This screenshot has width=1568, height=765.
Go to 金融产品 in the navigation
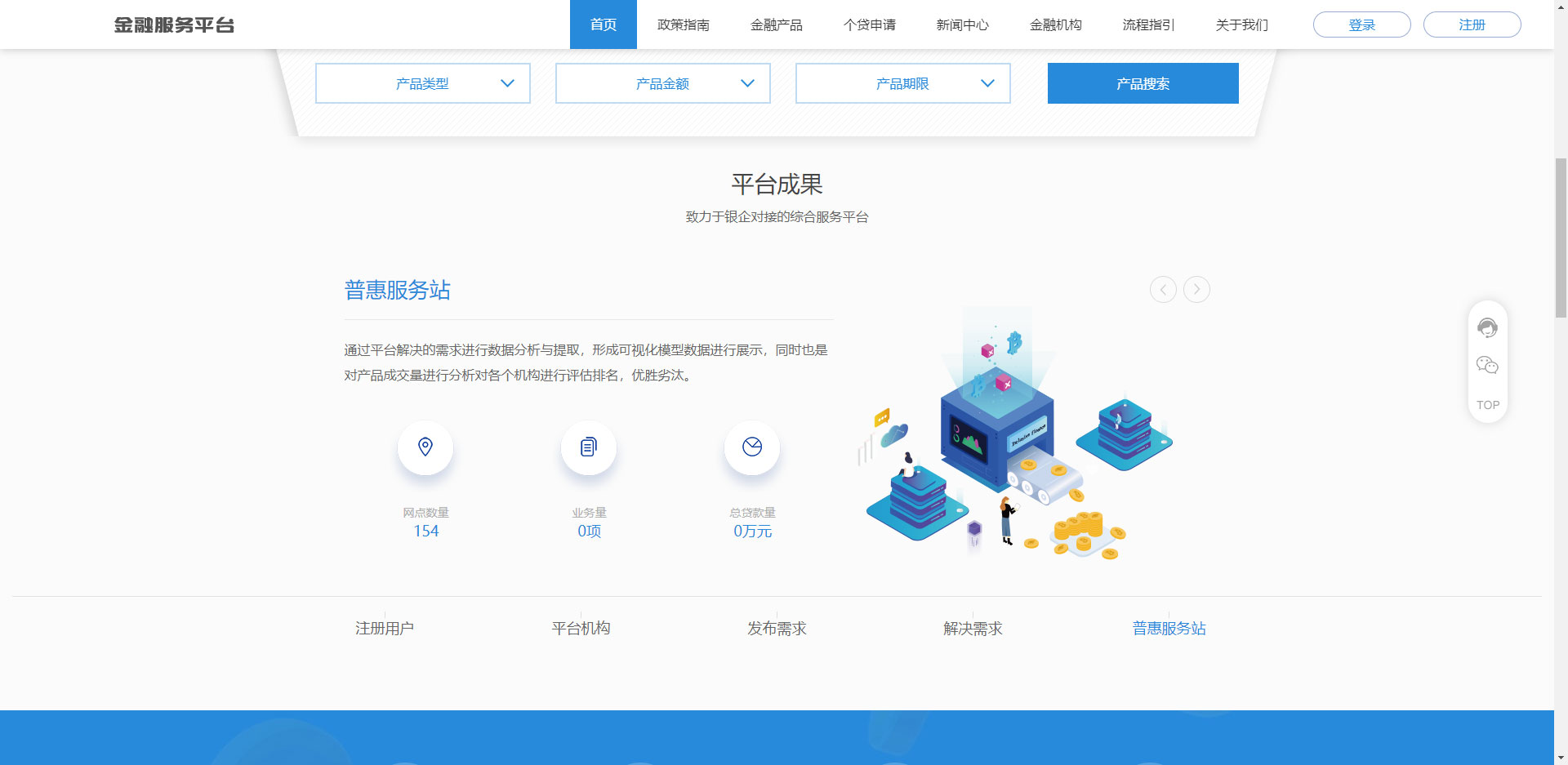[776, 24]
